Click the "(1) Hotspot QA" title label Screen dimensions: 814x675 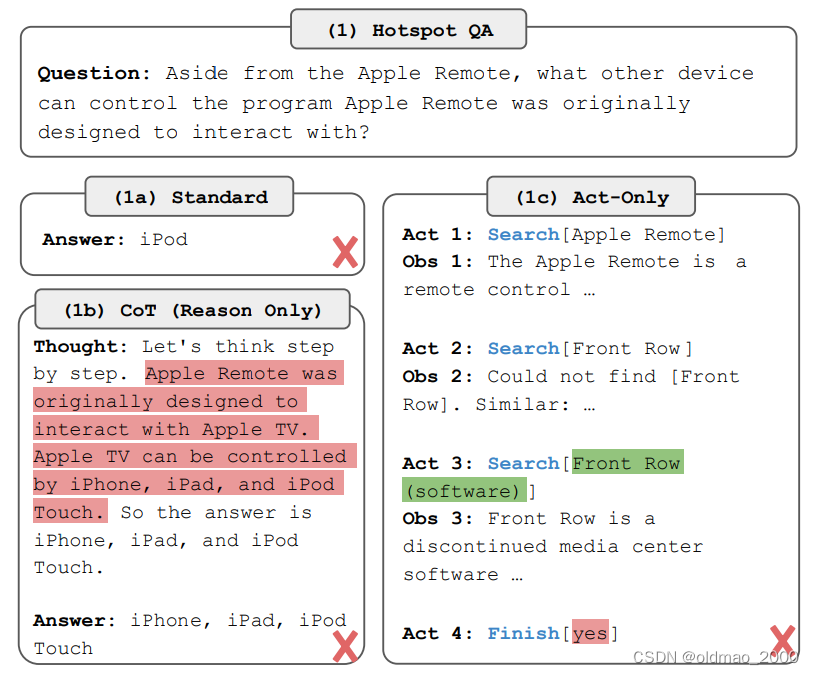[409, 30]
